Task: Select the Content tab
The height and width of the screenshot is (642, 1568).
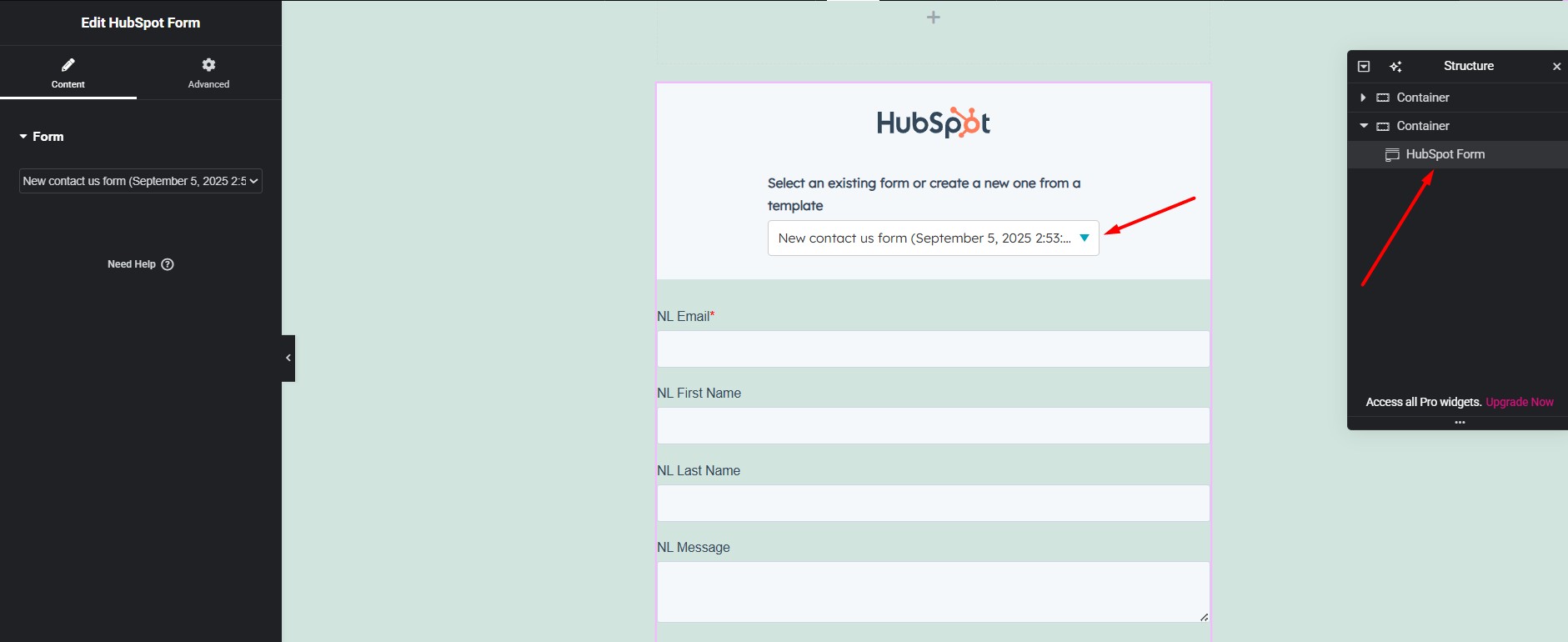Action: click(x=68, y=73)
